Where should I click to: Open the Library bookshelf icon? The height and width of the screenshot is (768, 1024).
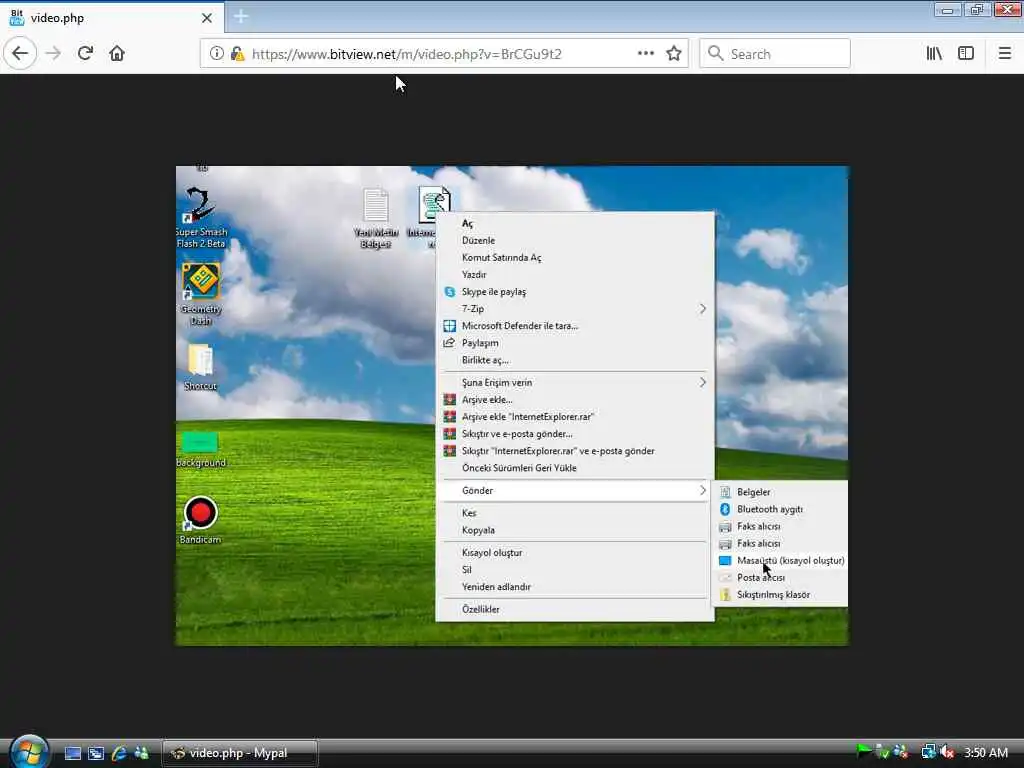pos(935,54)
